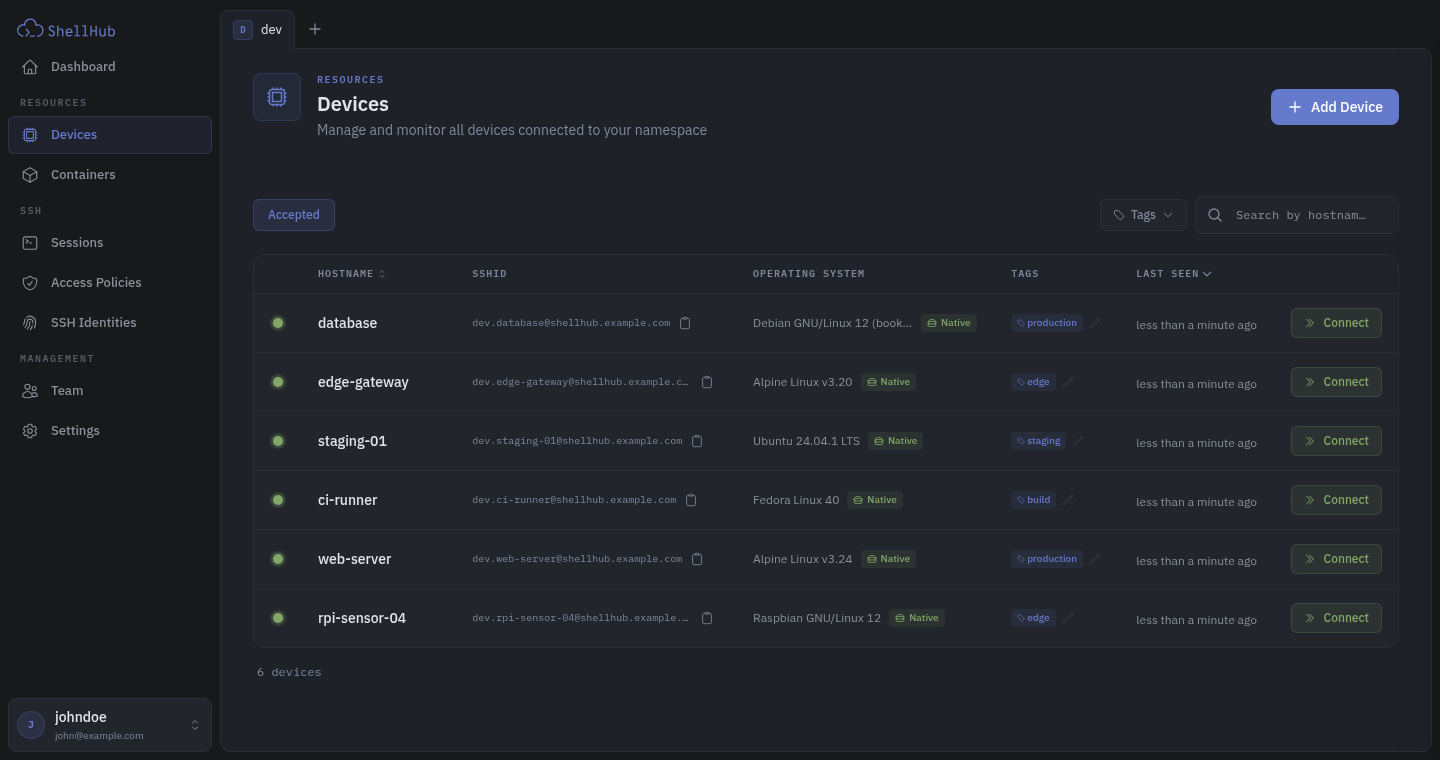Sort by Last Seen column

tap(1174, 274)
